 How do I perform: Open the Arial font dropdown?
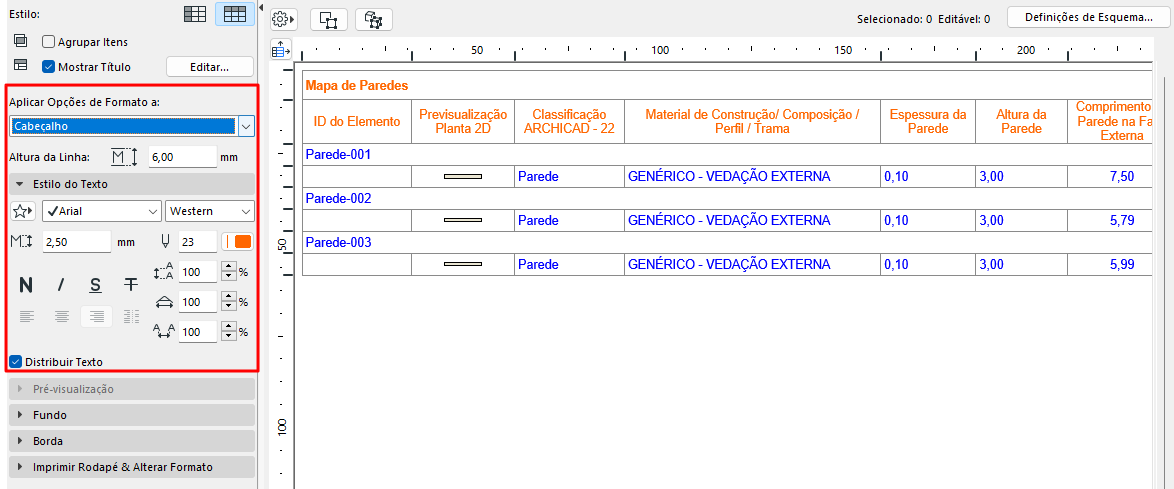pyautogui.click(x=102, y=211)
